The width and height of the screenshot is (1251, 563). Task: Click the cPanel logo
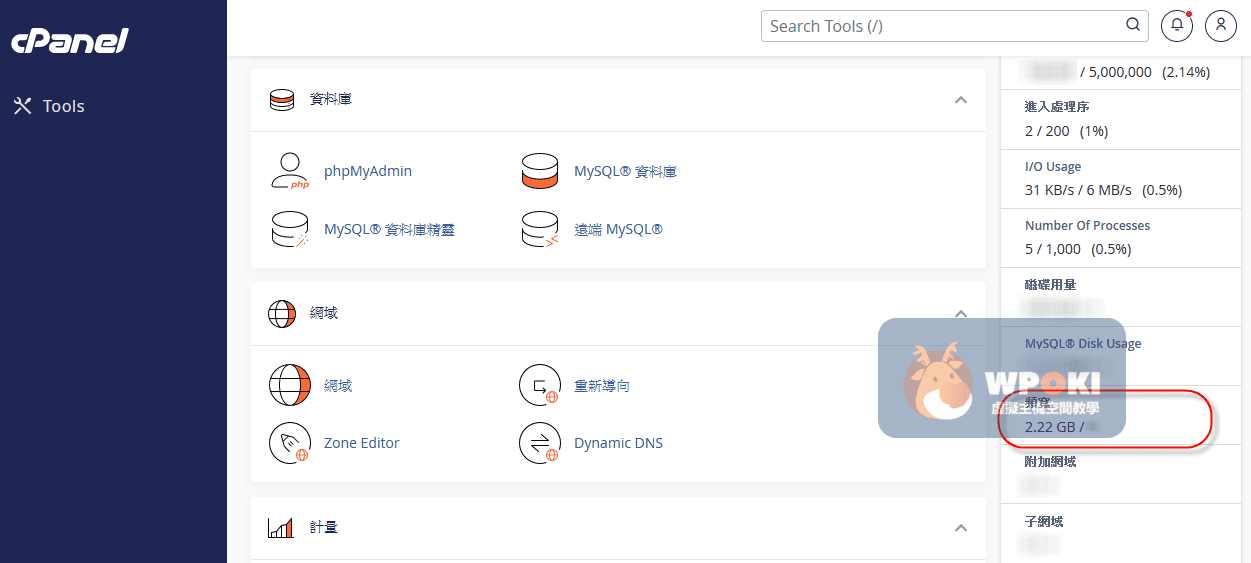[70, 41]
